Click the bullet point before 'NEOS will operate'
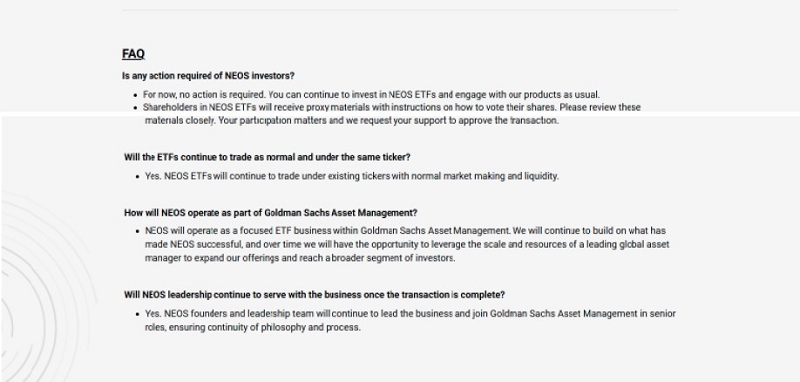The height and width of the screenshot is (382, 800). tap(138, 232)
